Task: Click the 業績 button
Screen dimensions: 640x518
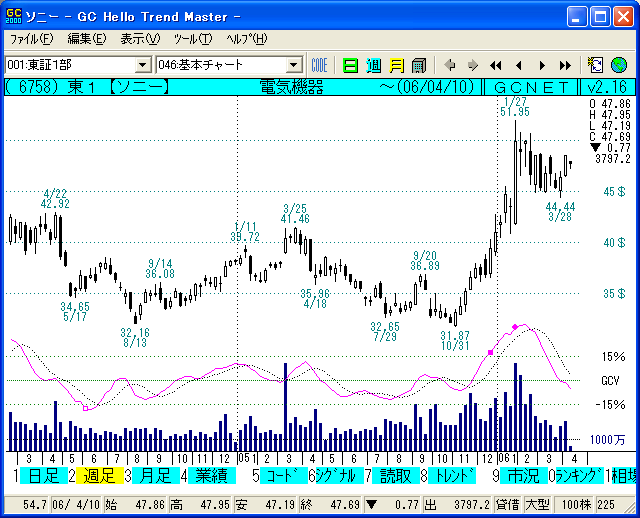Action: [x=211, y=476]
